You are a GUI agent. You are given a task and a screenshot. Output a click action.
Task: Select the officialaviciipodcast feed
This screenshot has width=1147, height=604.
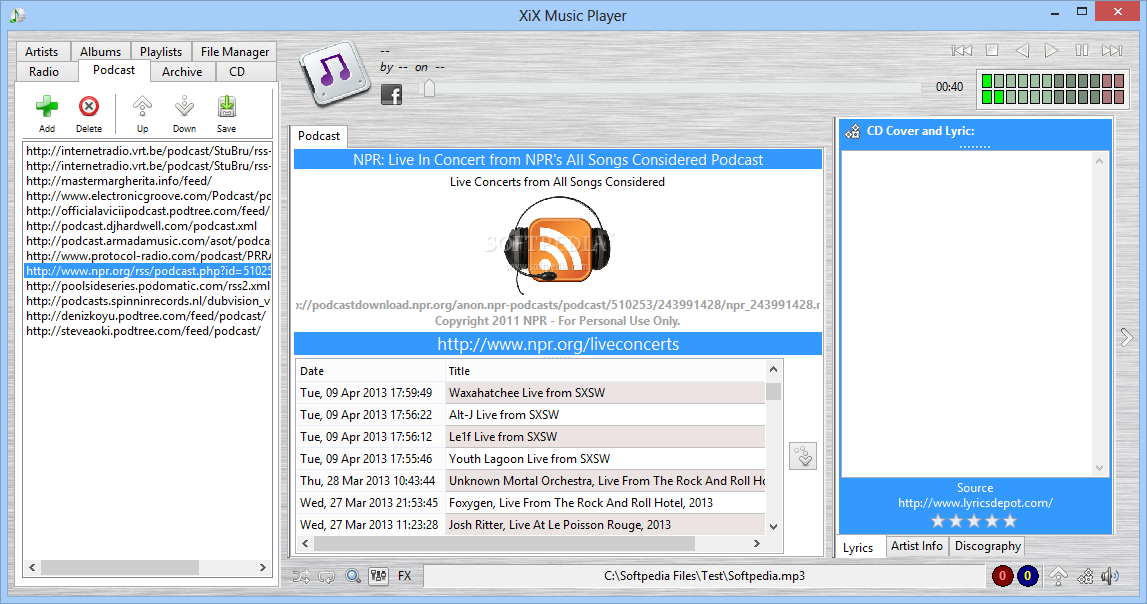click(148, 211)
